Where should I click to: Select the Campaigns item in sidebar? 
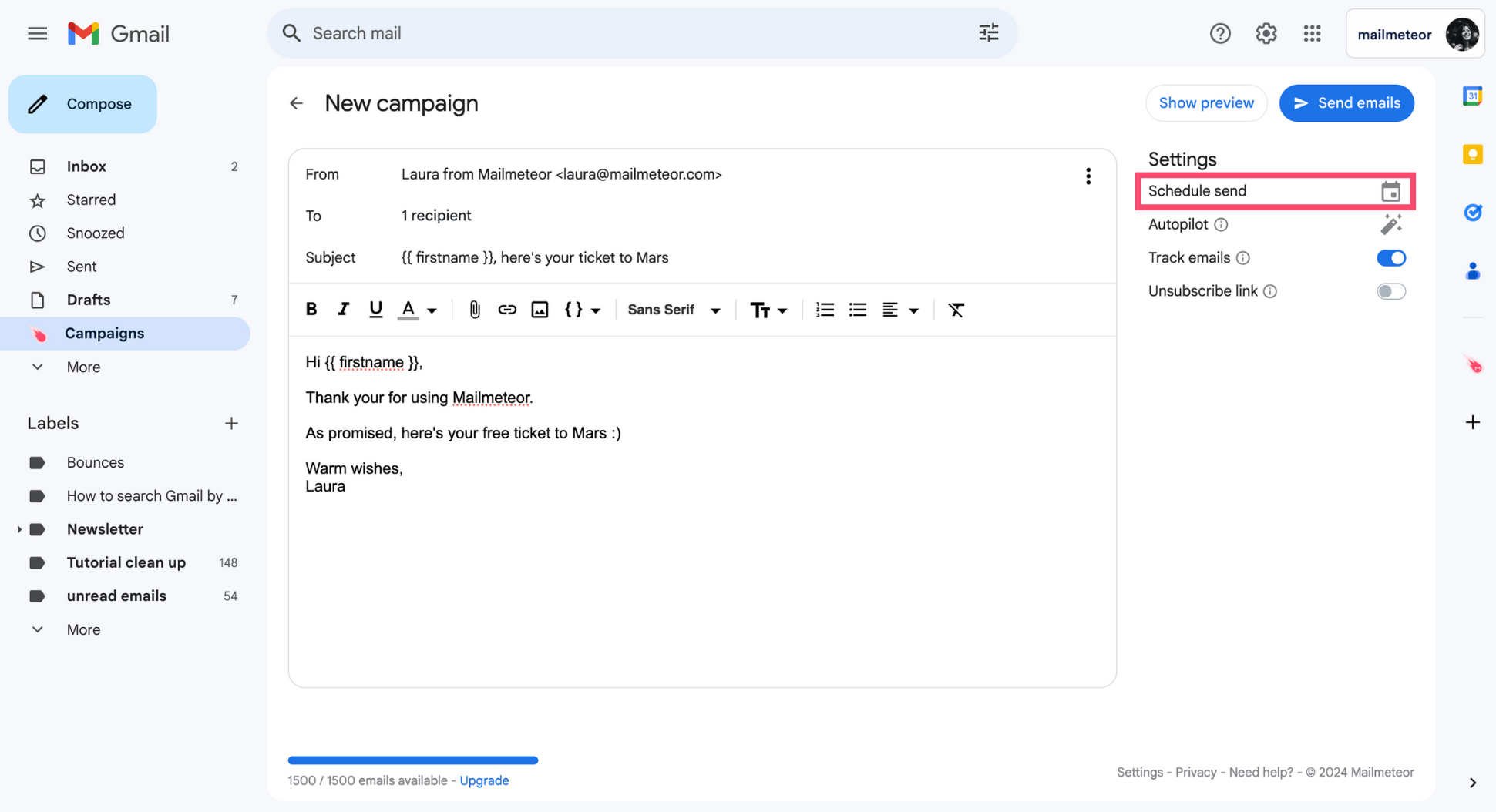click(125, 334)
